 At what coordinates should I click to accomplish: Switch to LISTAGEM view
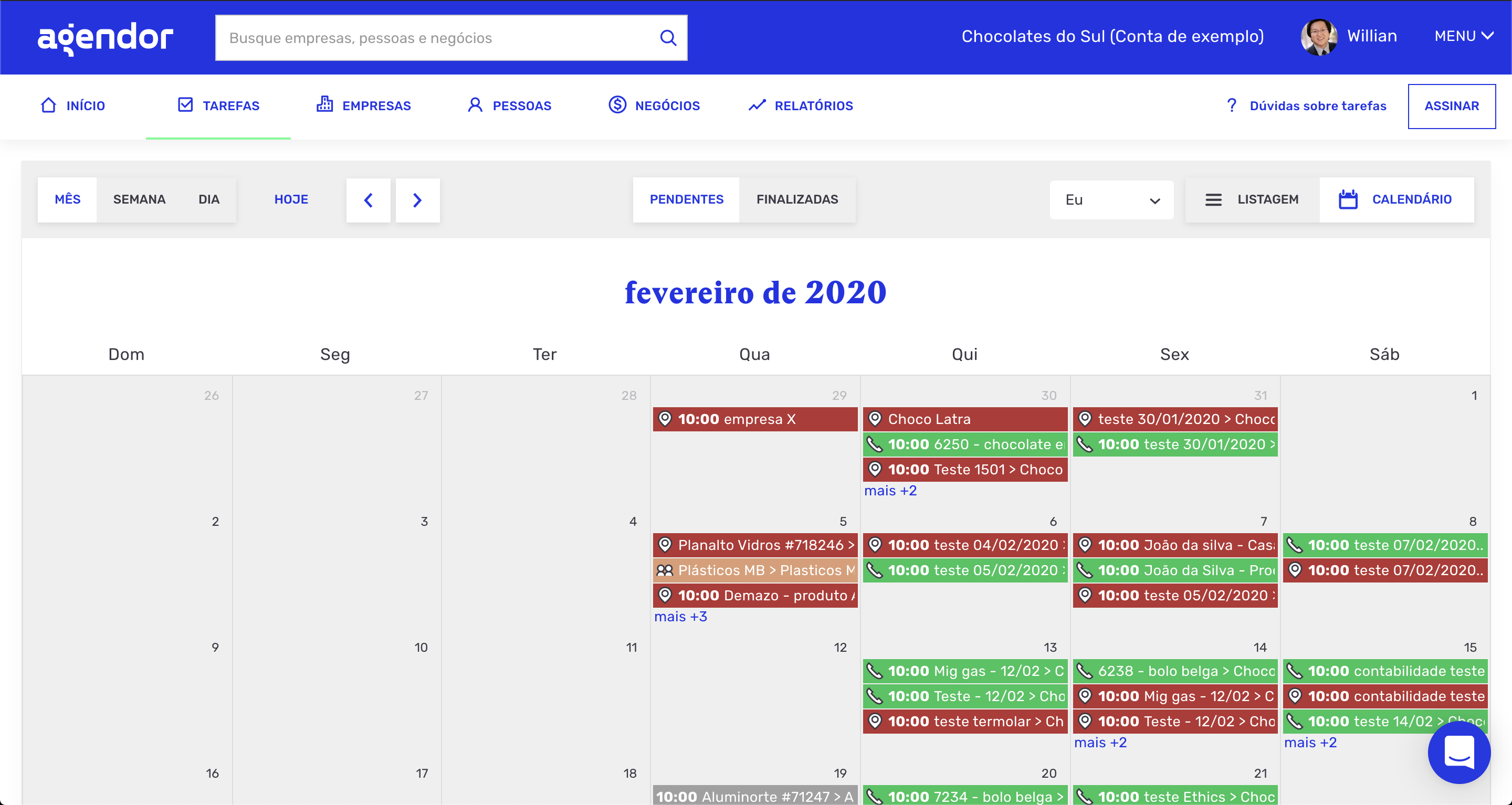tap(1252, 199)
